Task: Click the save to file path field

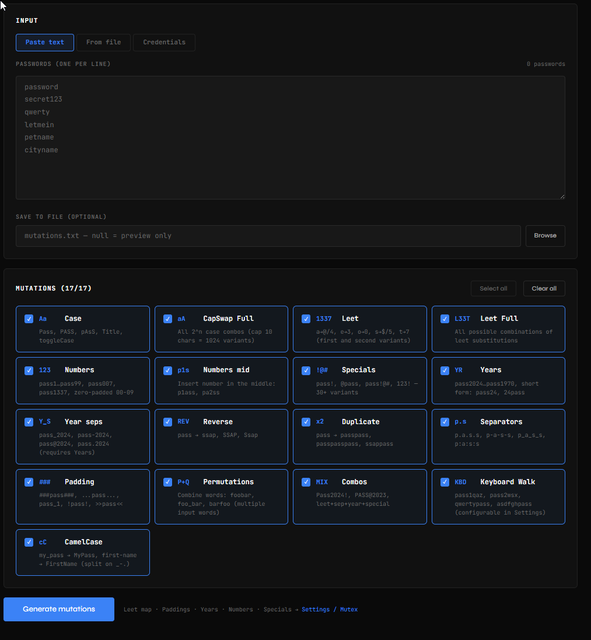Action: (x=268, y=236)
